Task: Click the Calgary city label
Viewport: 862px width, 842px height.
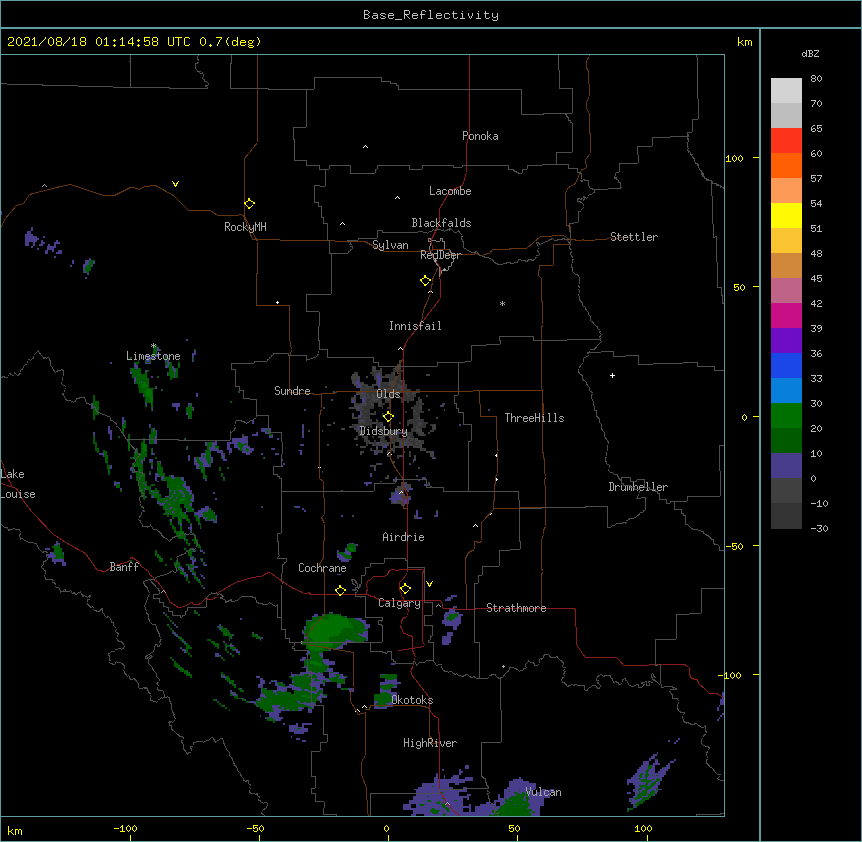Action: [x=399, y=603]
